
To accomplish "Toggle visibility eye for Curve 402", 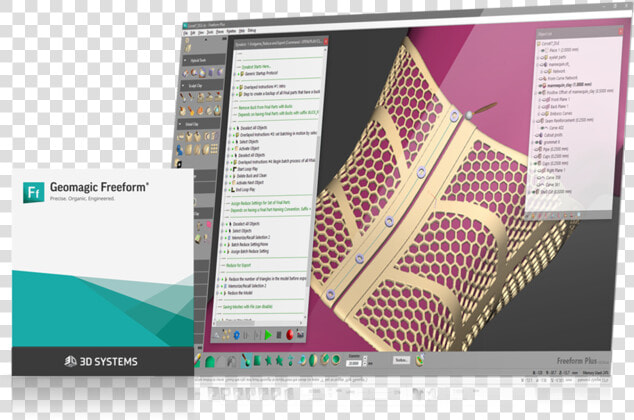I will 544,128.
